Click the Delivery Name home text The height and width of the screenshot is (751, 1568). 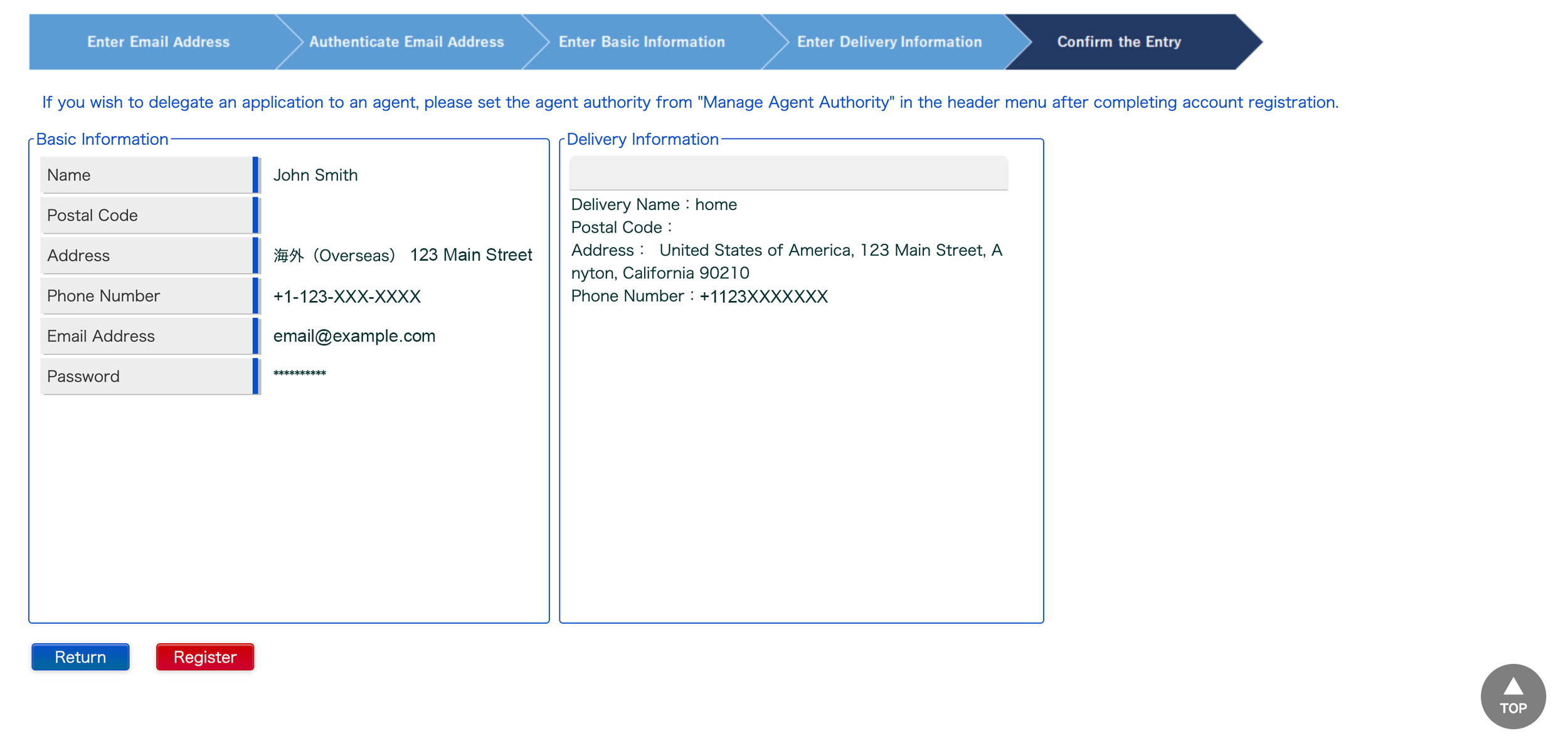coord(654,205)
